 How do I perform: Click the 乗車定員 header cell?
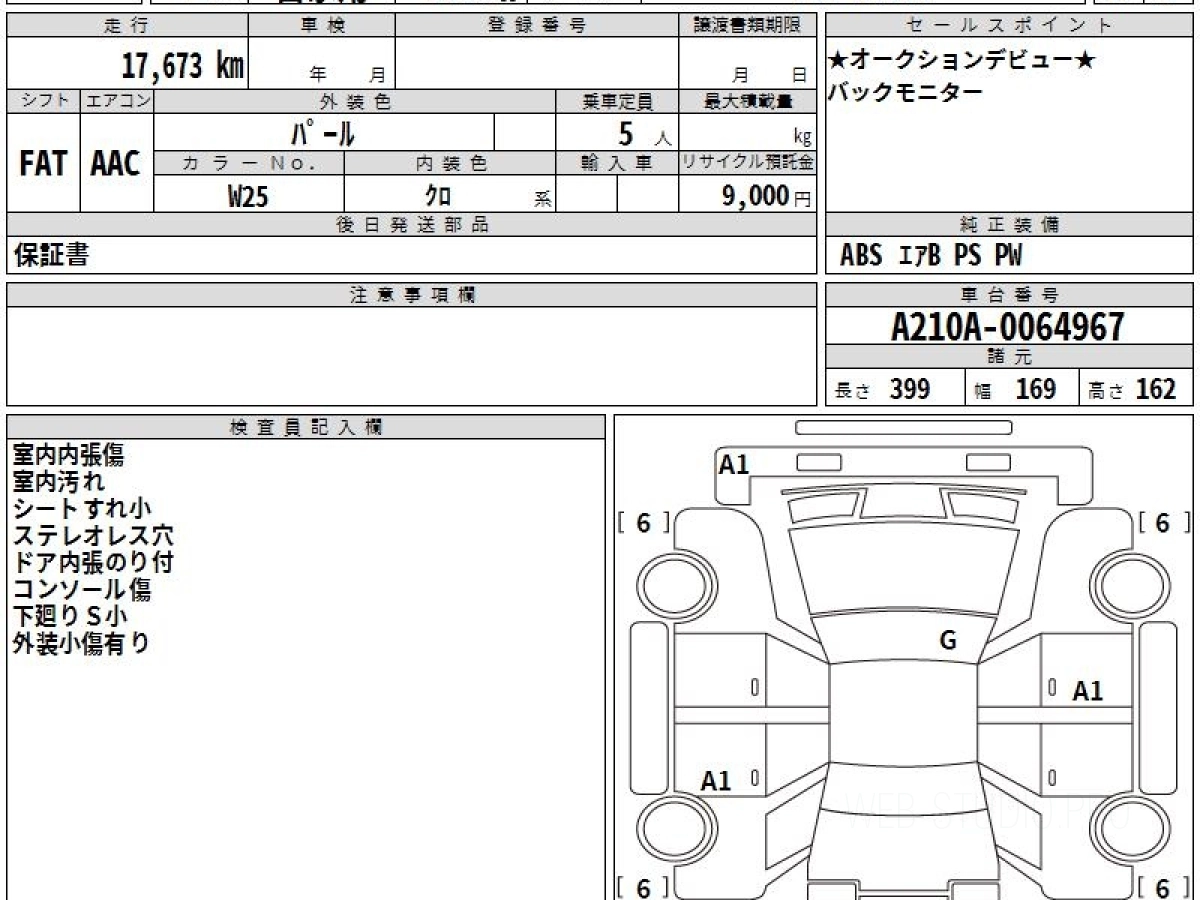pos(617,101)
